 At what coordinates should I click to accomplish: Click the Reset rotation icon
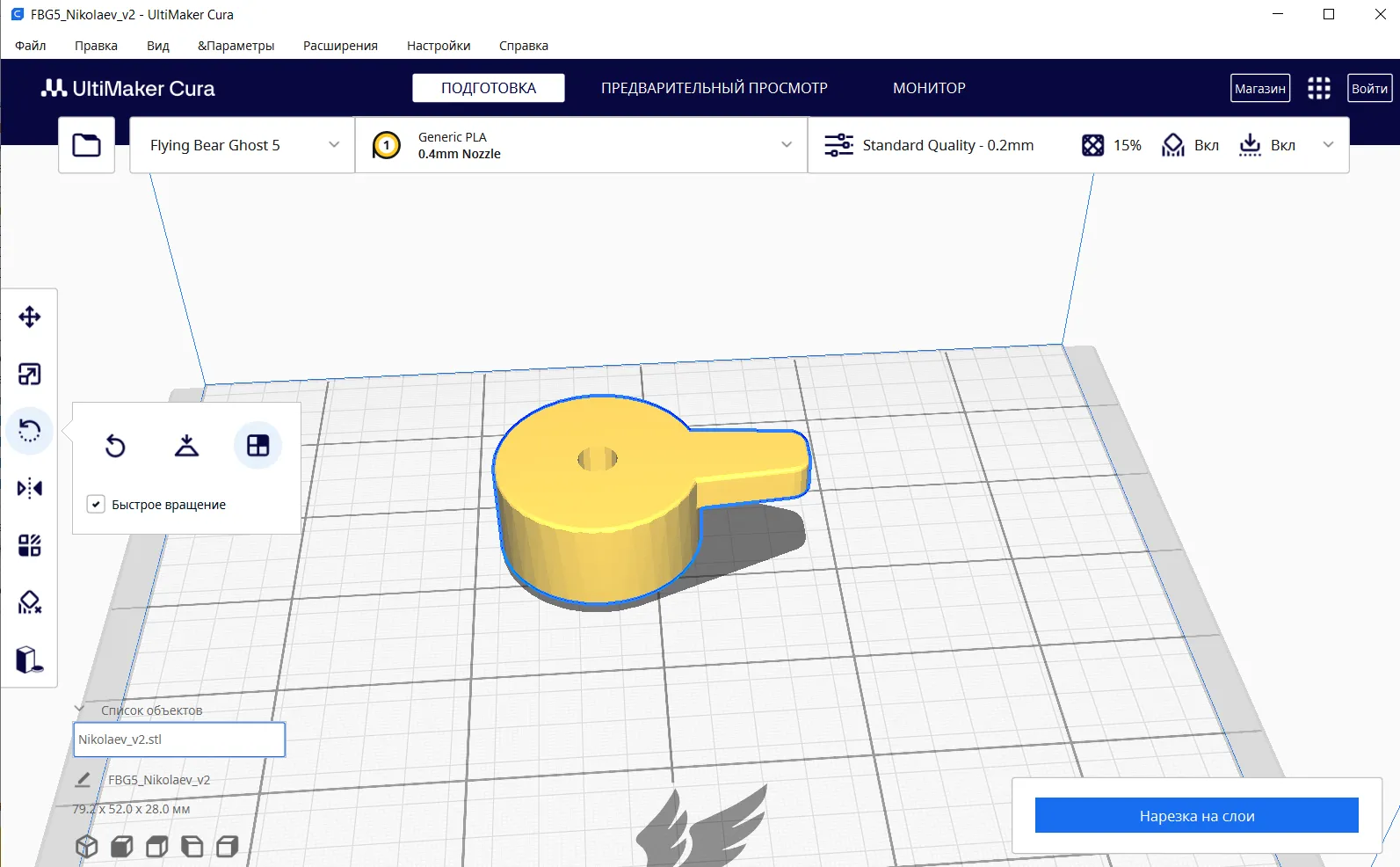click(115, 446)
